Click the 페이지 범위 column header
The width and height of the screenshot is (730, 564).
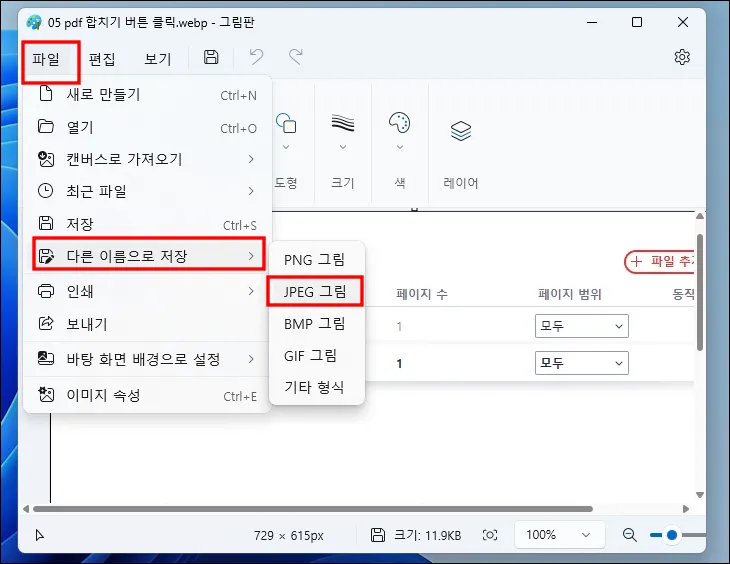pos(570,294)
